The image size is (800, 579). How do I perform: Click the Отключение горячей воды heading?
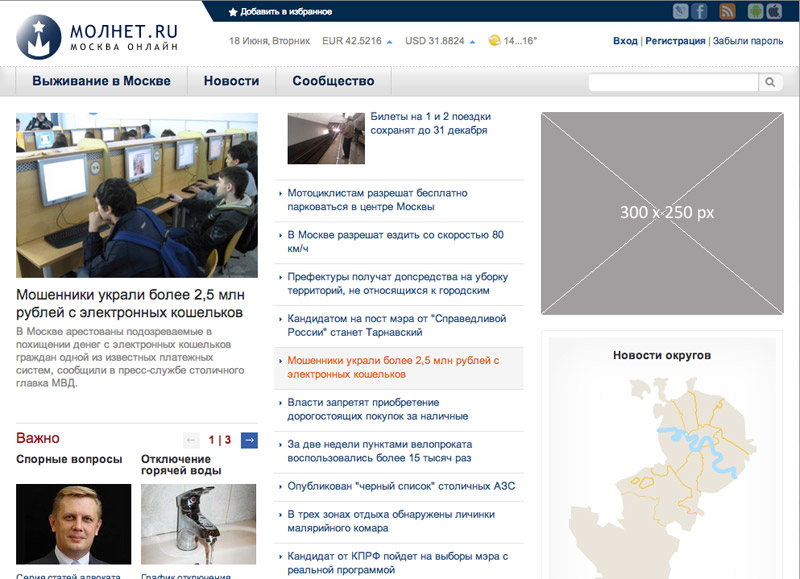pos(181,465)
